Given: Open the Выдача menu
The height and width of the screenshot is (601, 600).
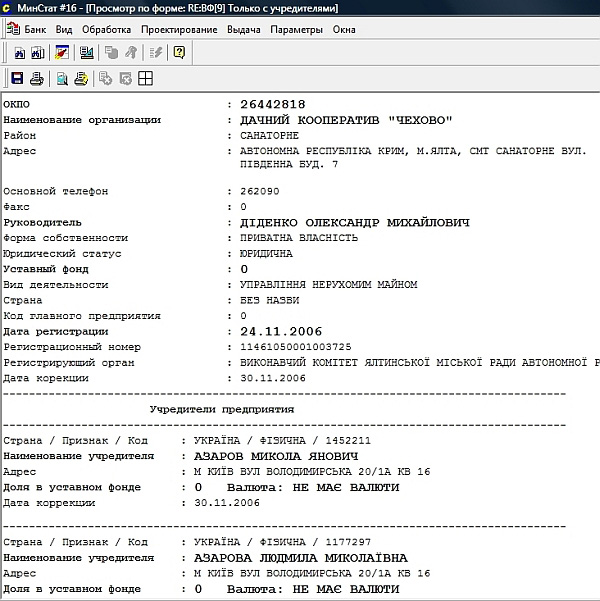Looking at the screenshot, I should (244, 30).
